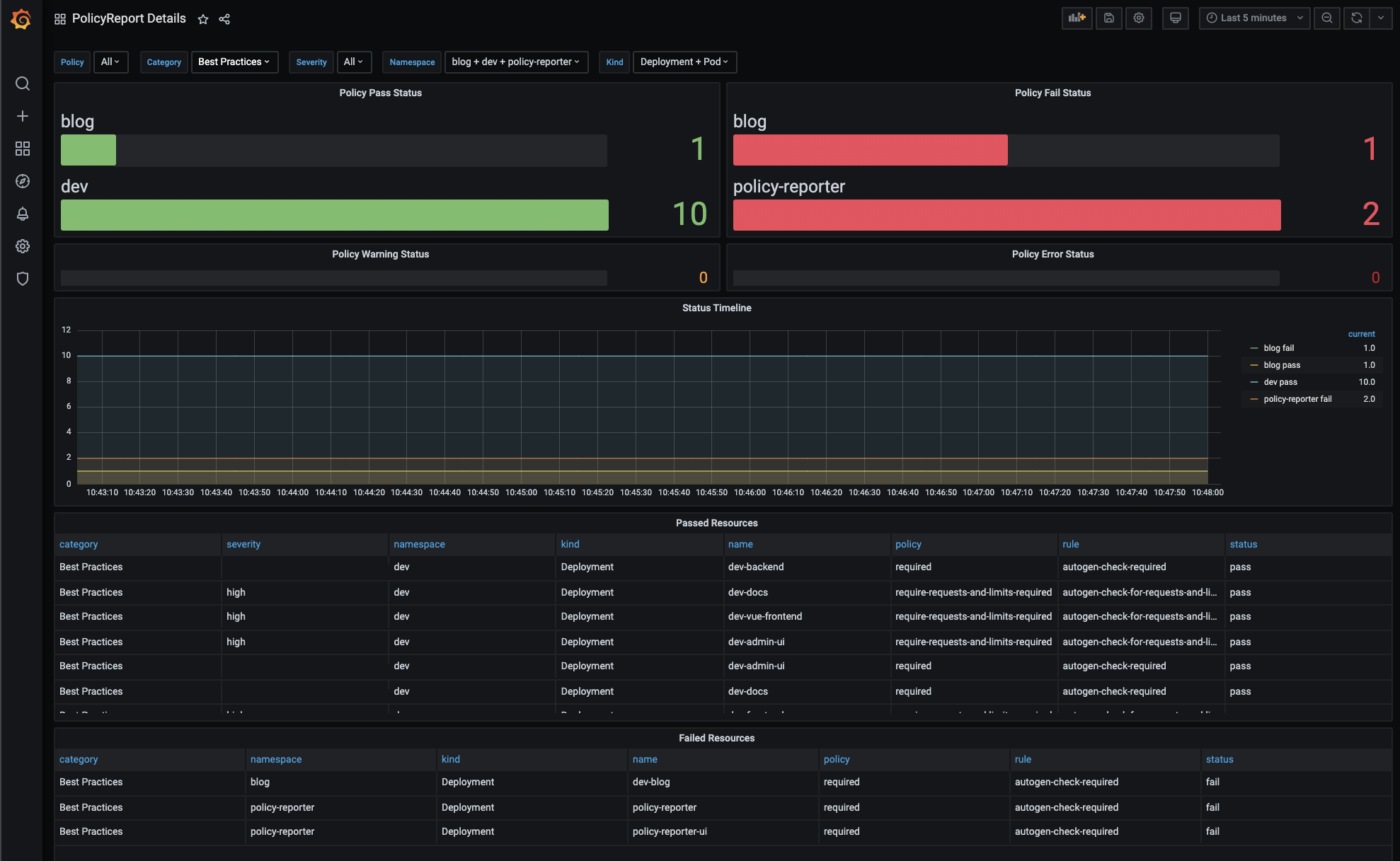Sort Failed Resources by rule column
The image size is (1400, 861).
[x=1023, y=759]
